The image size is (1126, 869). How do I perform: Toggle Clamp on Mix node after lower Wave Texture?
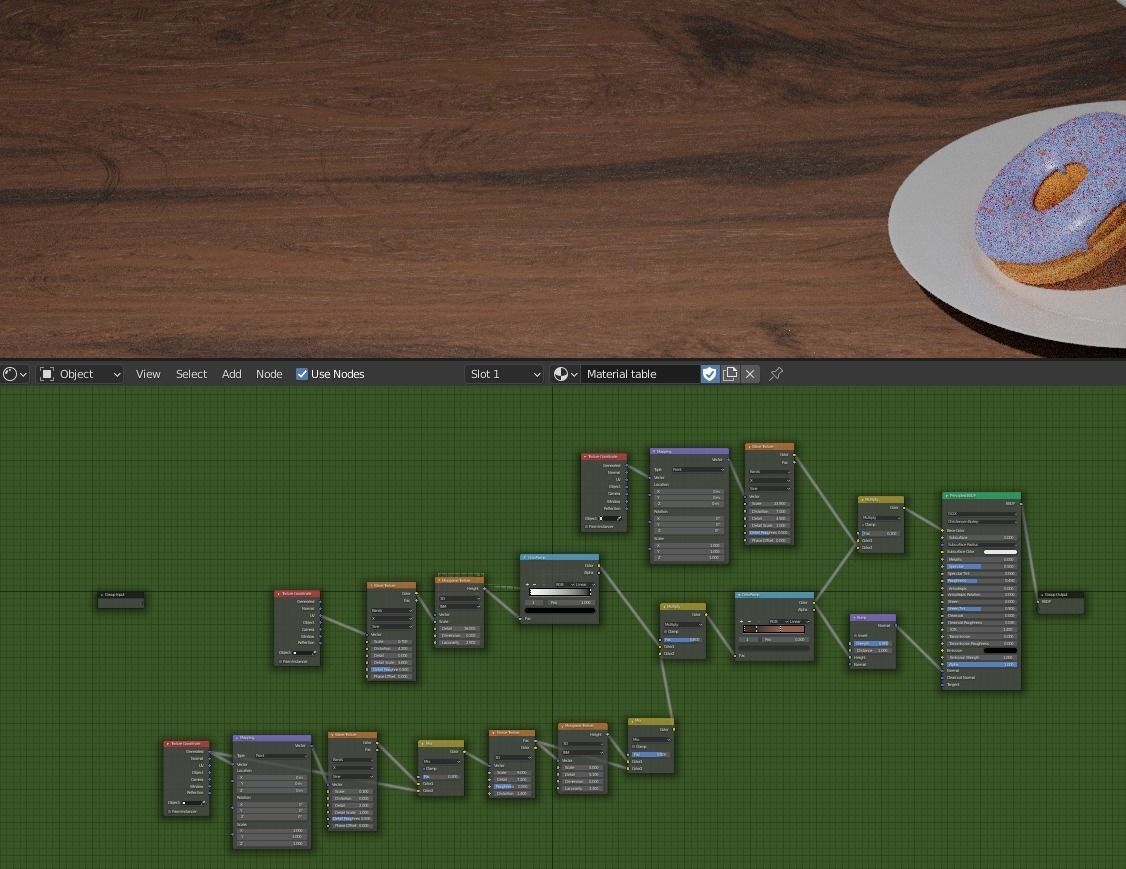click(424, 769)
